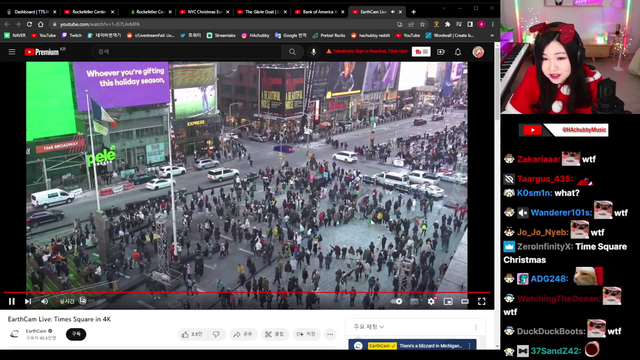Open the Twitch bookmark
The height and width of the screenshot is (360, 640).
[x=72, y=36]
